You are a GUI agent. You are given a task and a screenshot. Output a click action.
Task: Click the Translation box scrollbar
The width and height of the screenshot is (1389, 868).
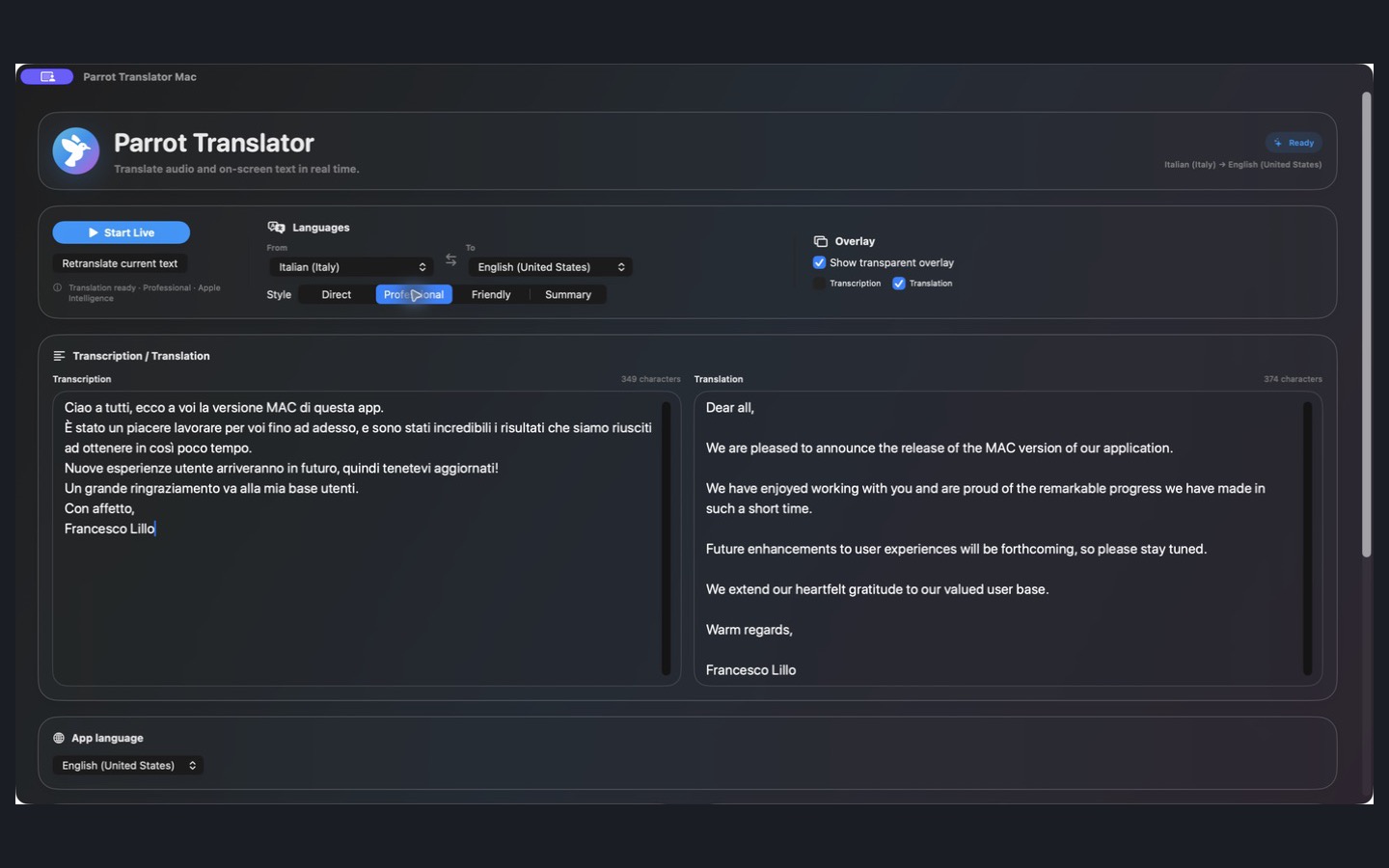tap(1307, 538)
